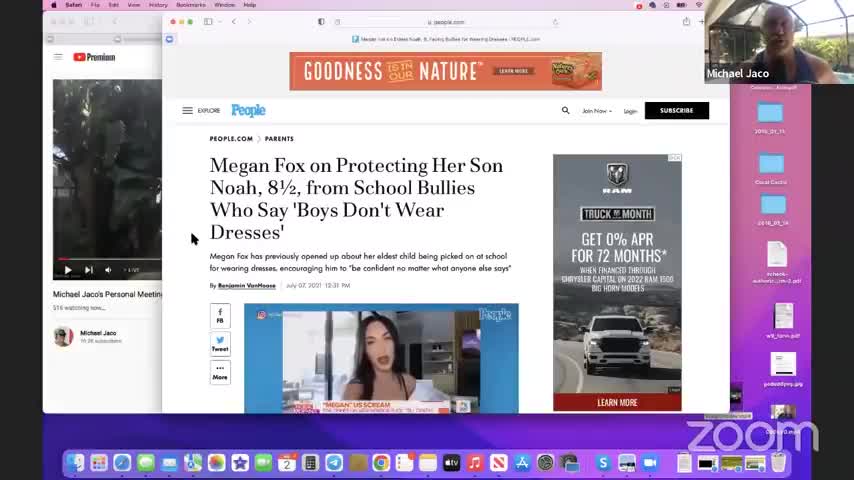The width and height of the screenshot is (854, 480).
Task: Open the PARENTS breadcrumb link
Action: click(x=279, y=139)
